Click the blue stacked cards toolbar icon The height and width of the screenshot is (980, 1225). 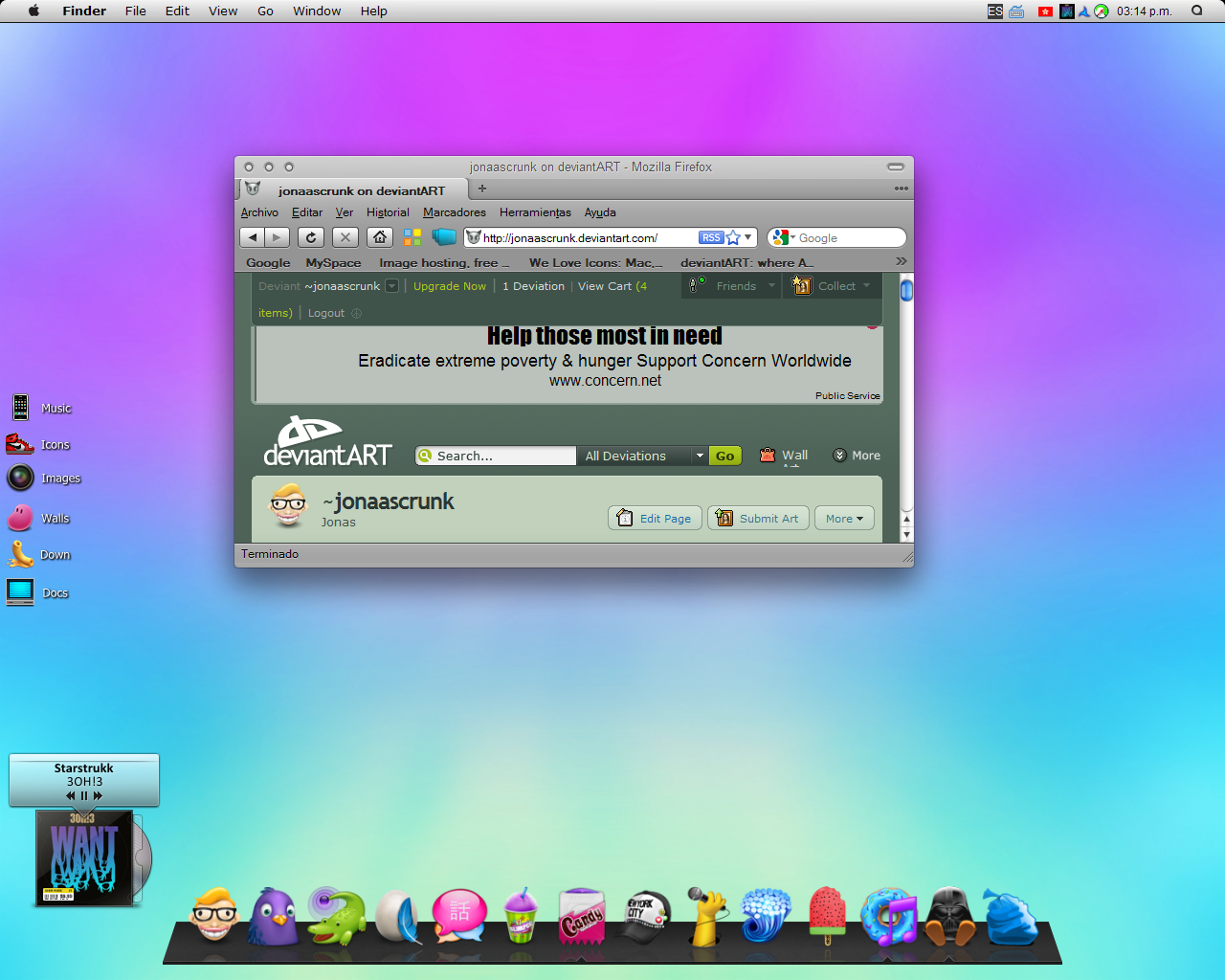coord(444,236)
